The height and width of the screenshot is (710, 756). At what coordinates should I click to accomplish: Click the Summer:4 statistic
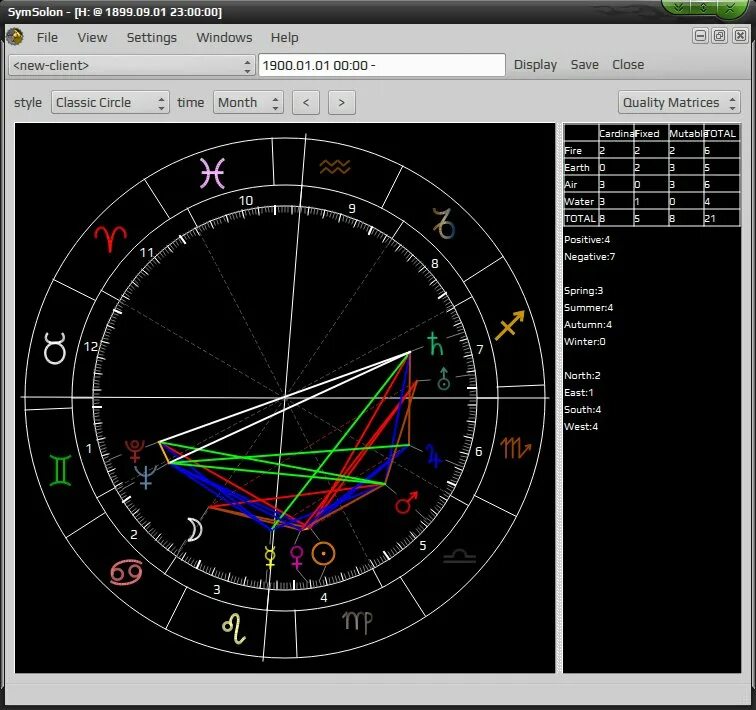point(588,308)
